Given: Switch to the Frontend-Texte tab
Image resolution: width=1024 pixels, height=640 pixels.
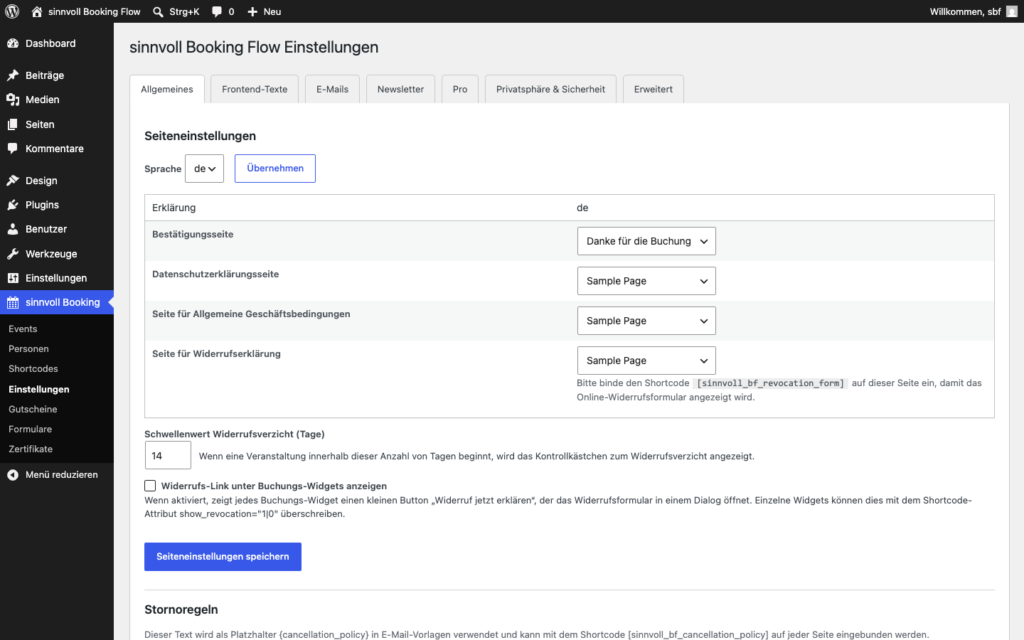Looking at the screenshot, I should [x=255, y=89].
